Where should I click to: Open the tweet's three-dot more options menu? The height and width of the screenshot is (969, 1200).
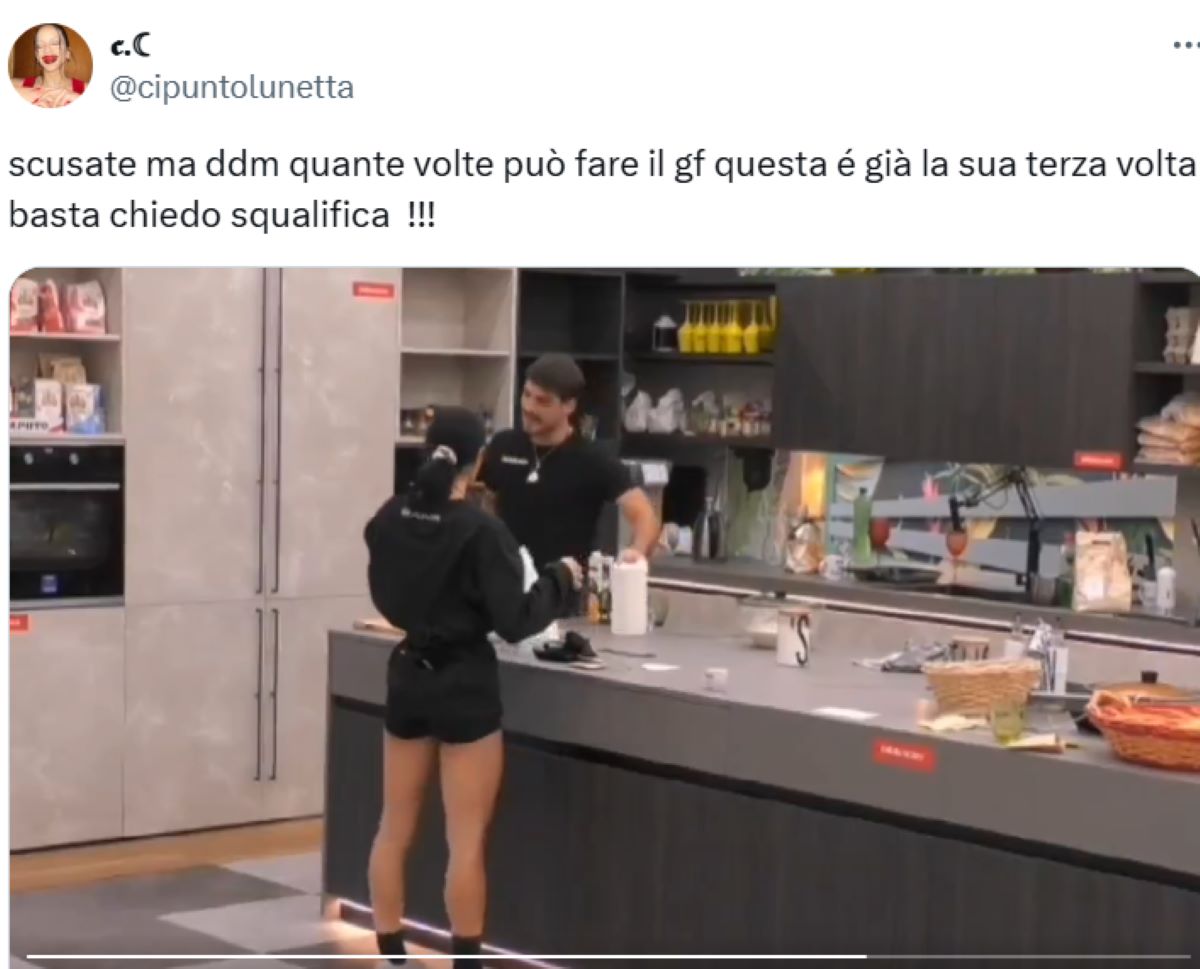tap(1185, 46)
